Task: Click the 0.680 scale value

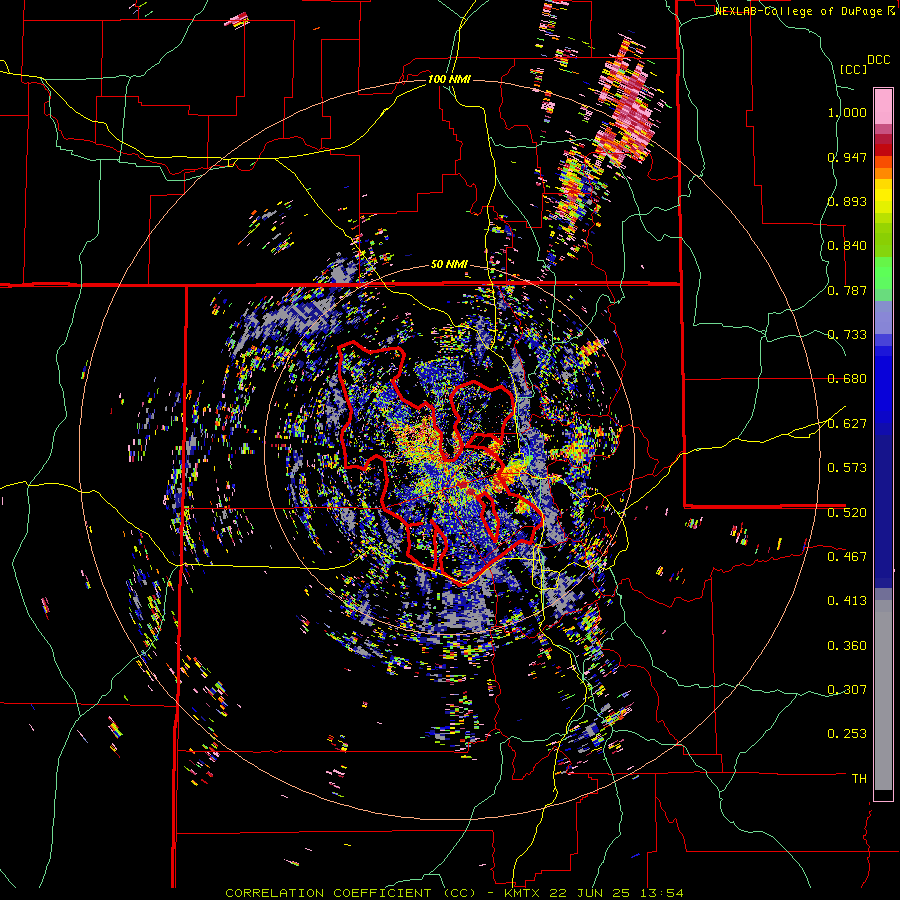Action: [847, 379]
